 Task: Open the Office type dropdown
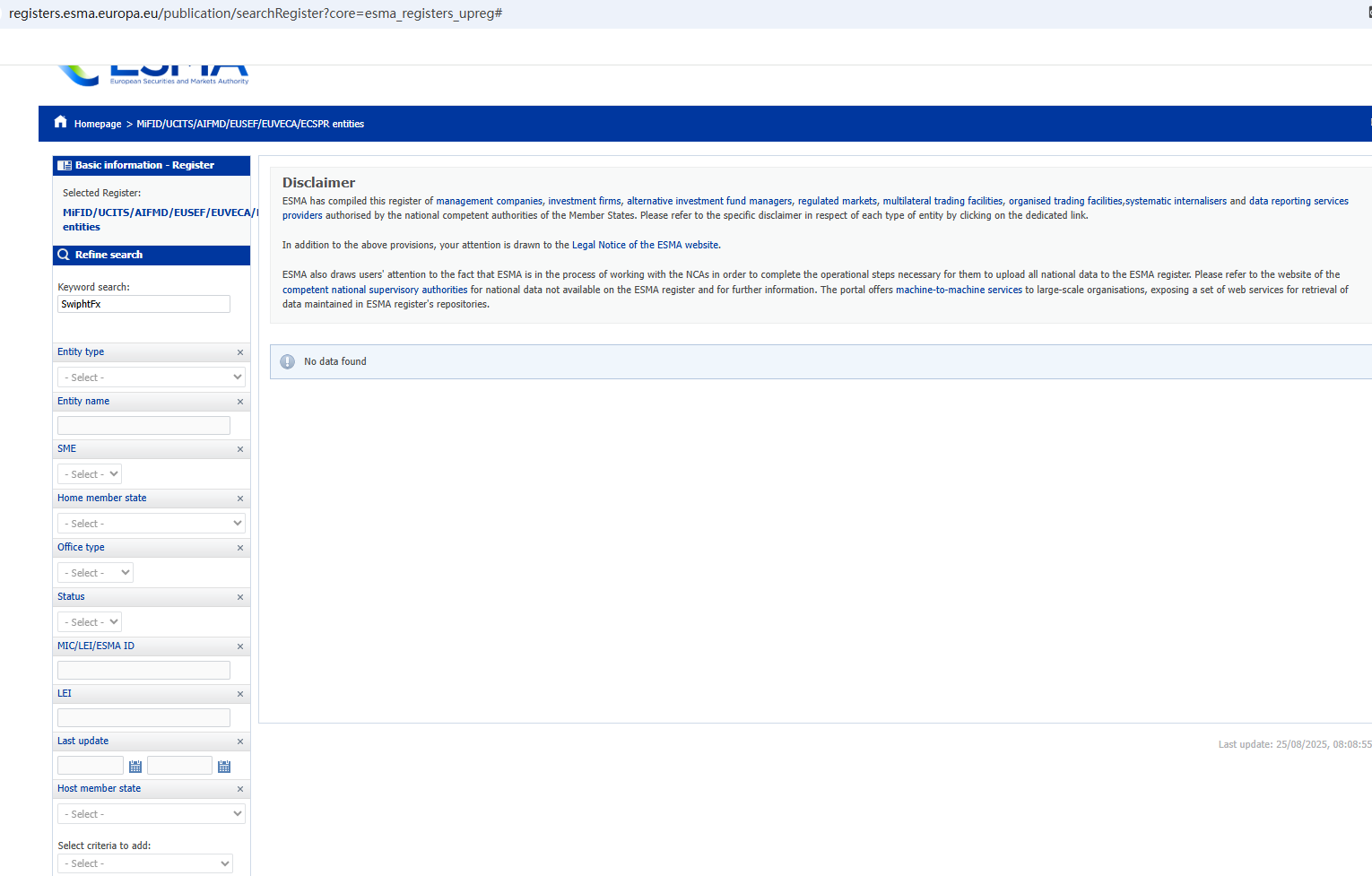(95, 573)
